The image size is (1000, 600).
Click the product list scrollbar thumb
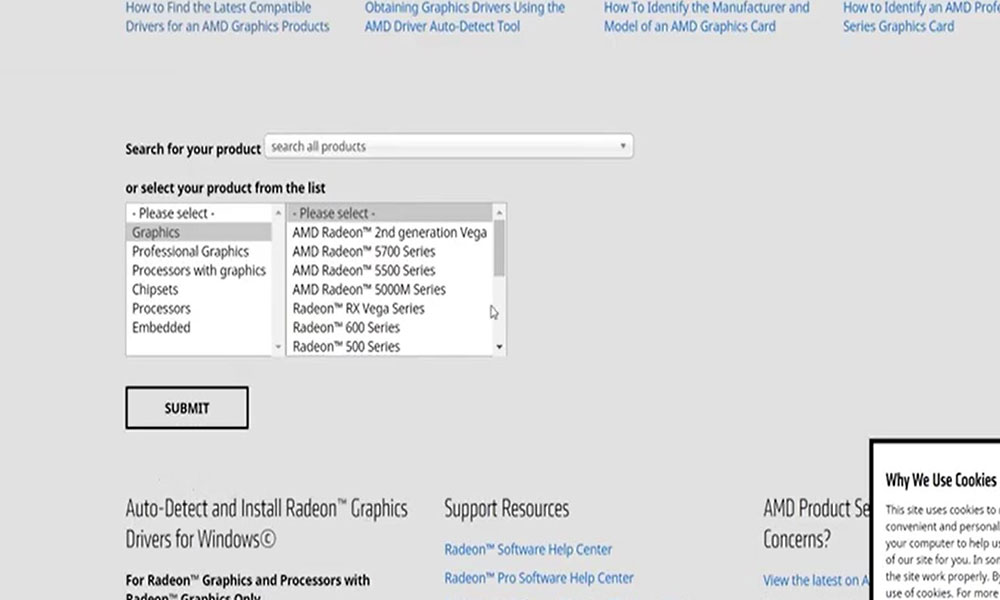coord(499,248)
